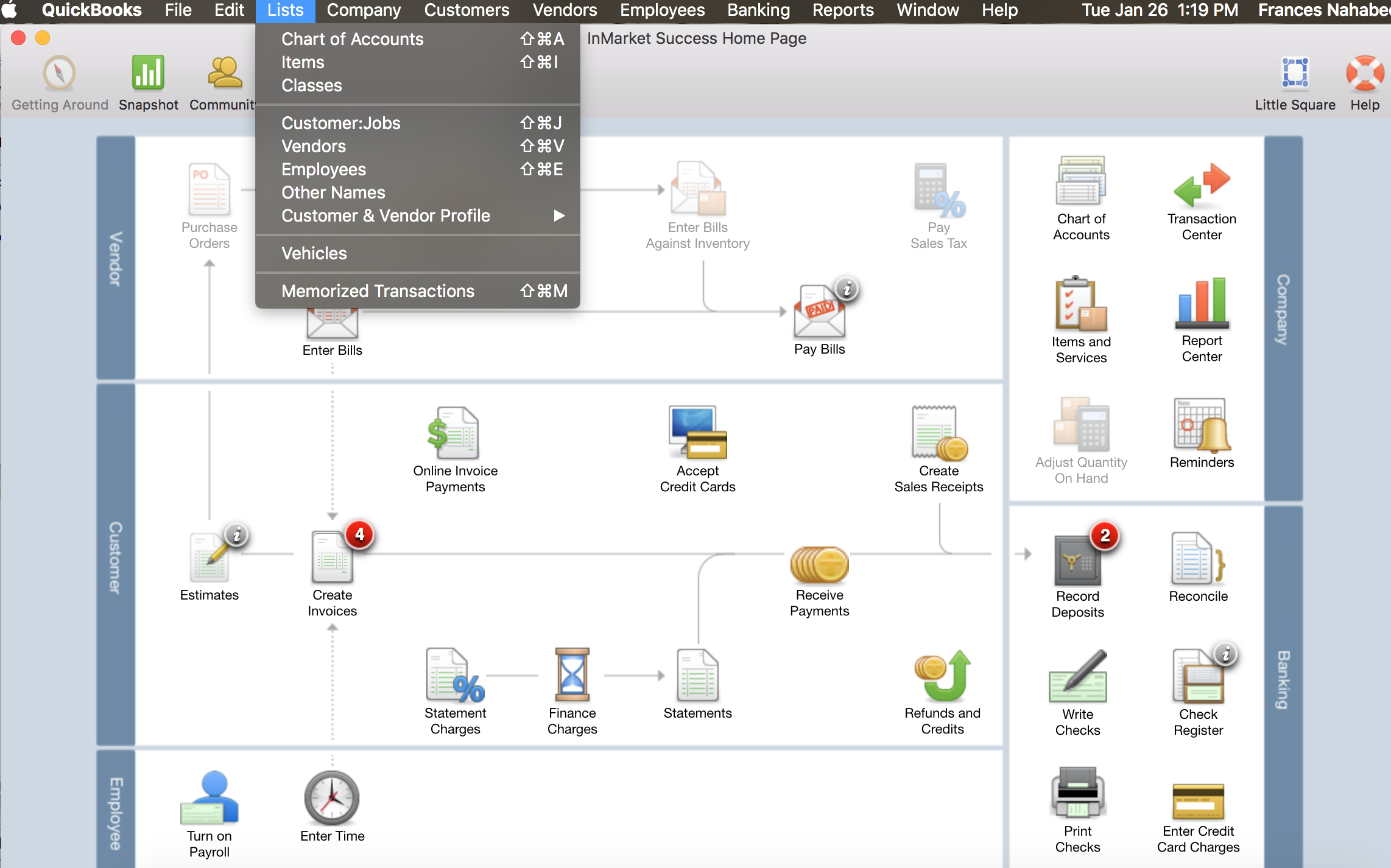
Task: Select Customer:Jobs from Lists menu
Action: coord(340,123)
